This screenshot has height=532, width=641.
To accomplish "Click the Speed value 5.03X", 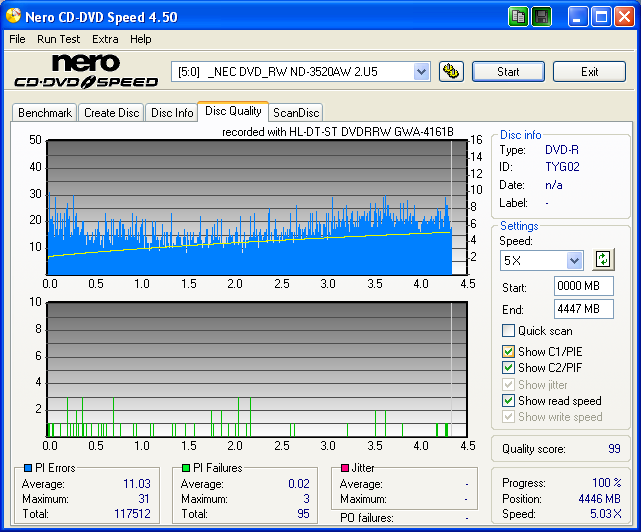I will coord(605,513).
